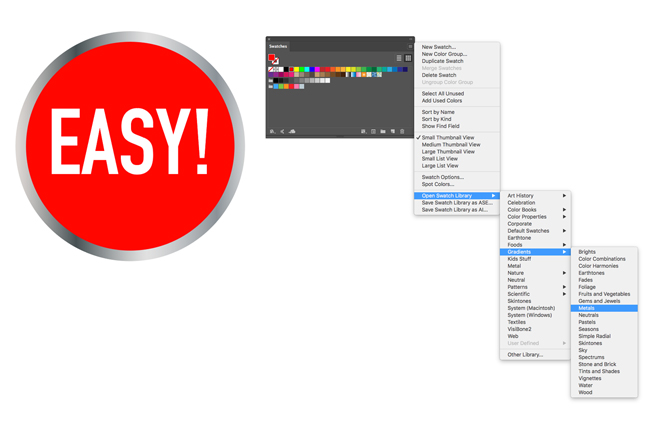650x441 pixels.
Task: Choose Metals from the Gradients submenu
Action: coord(588,308)
